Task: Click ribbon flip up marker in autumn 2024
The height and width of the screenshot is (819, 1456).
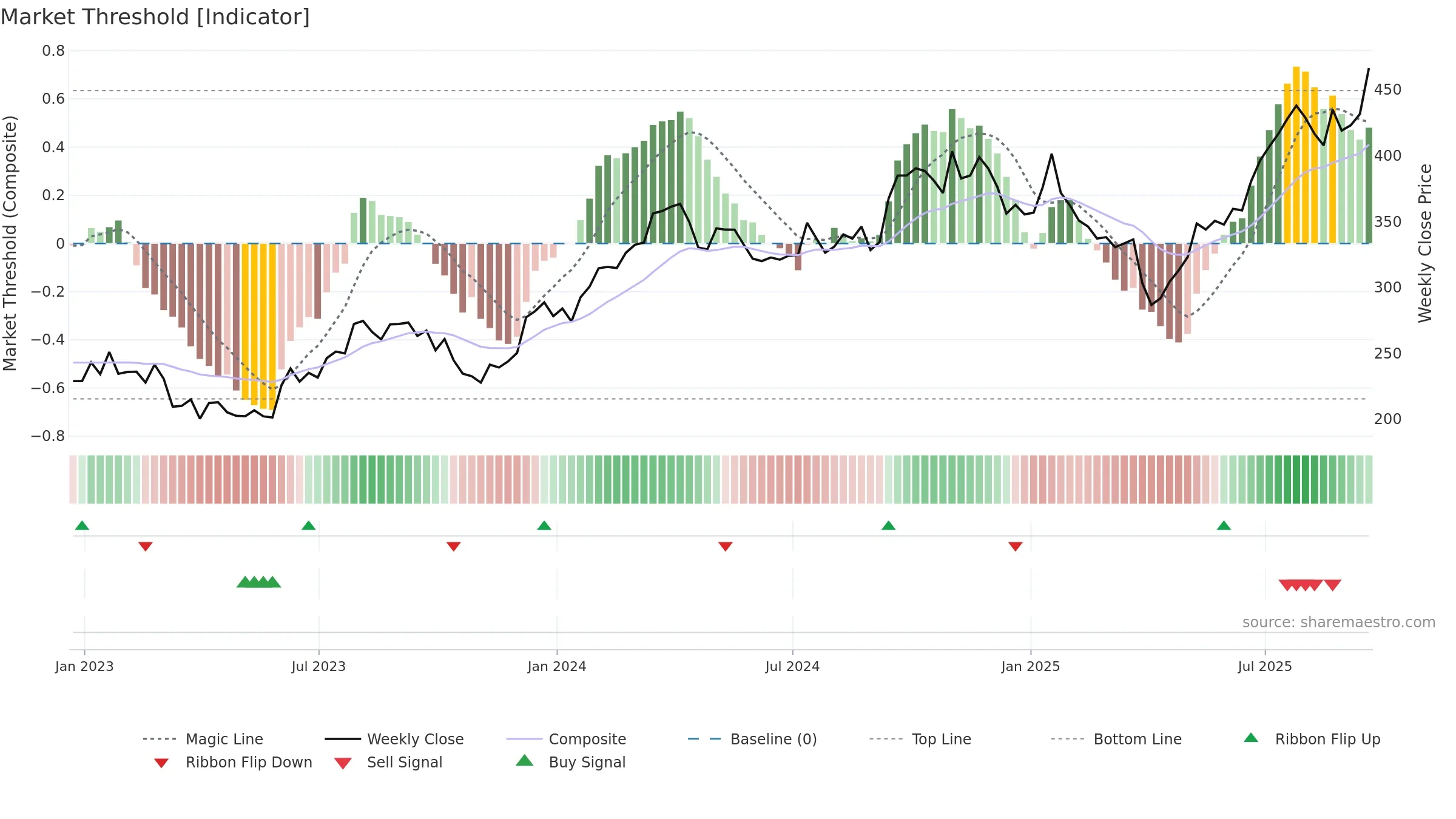Action: coord(888,525)
